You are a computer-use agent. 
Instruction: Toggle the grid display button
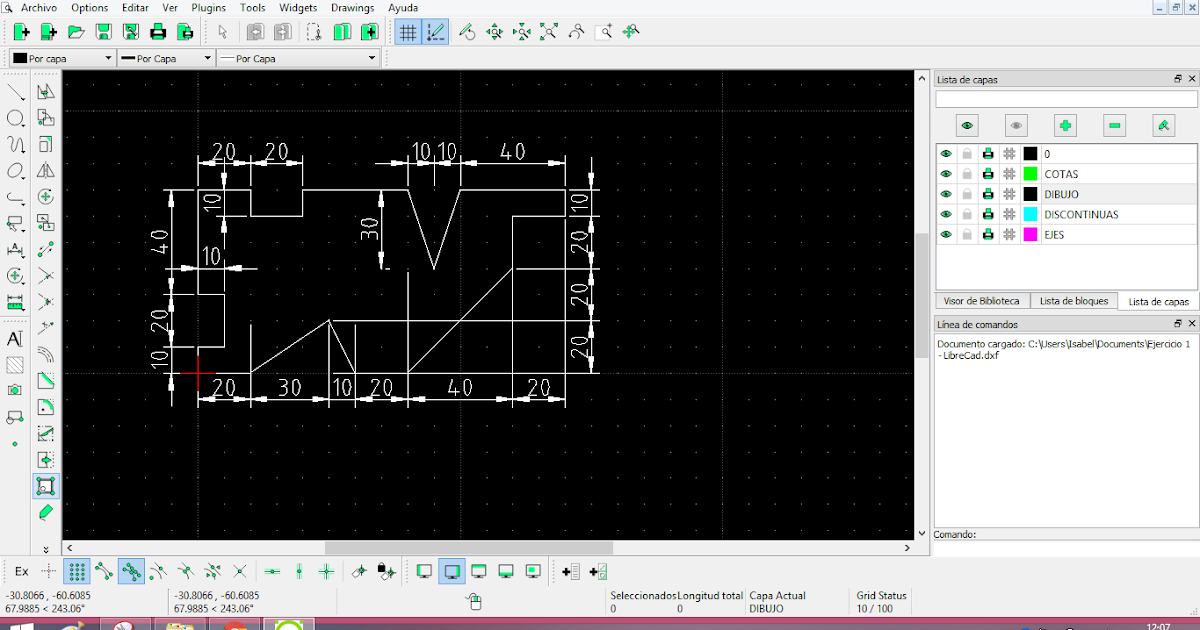coord(408,31)
